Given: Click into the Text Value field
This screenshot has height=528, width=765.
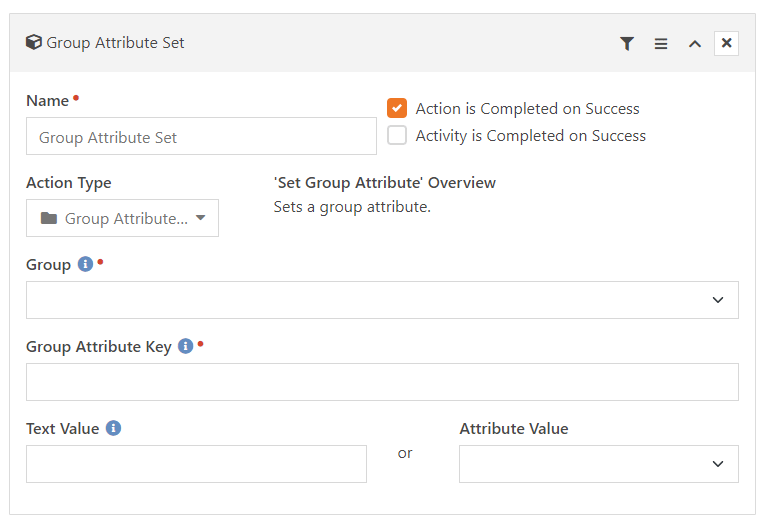Looking at the screenshot, I should (196, 464).
